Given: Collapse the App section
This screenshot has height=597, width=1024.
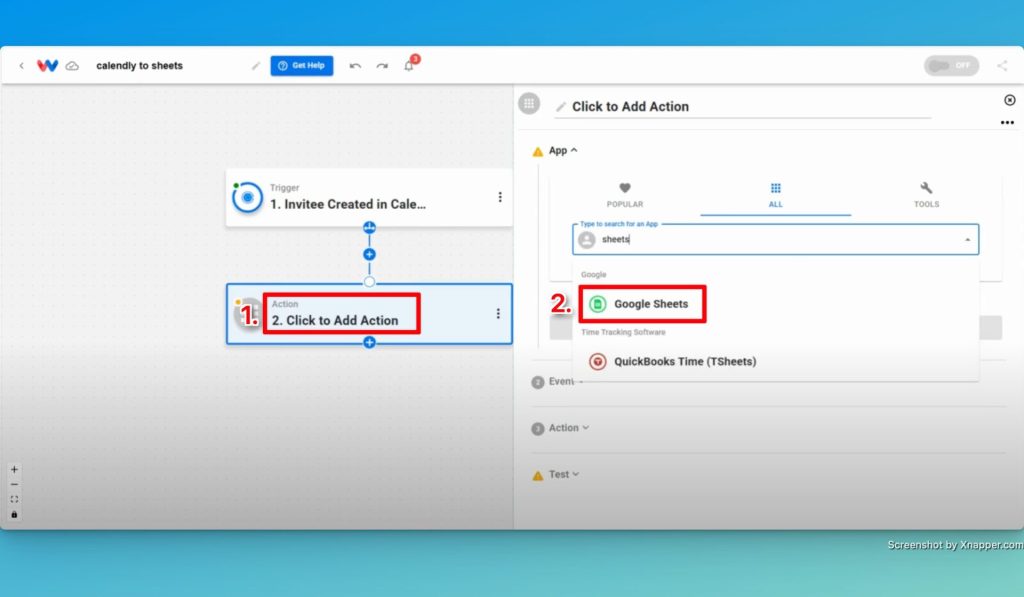Looking at the screenshot, I should (563, 150).
